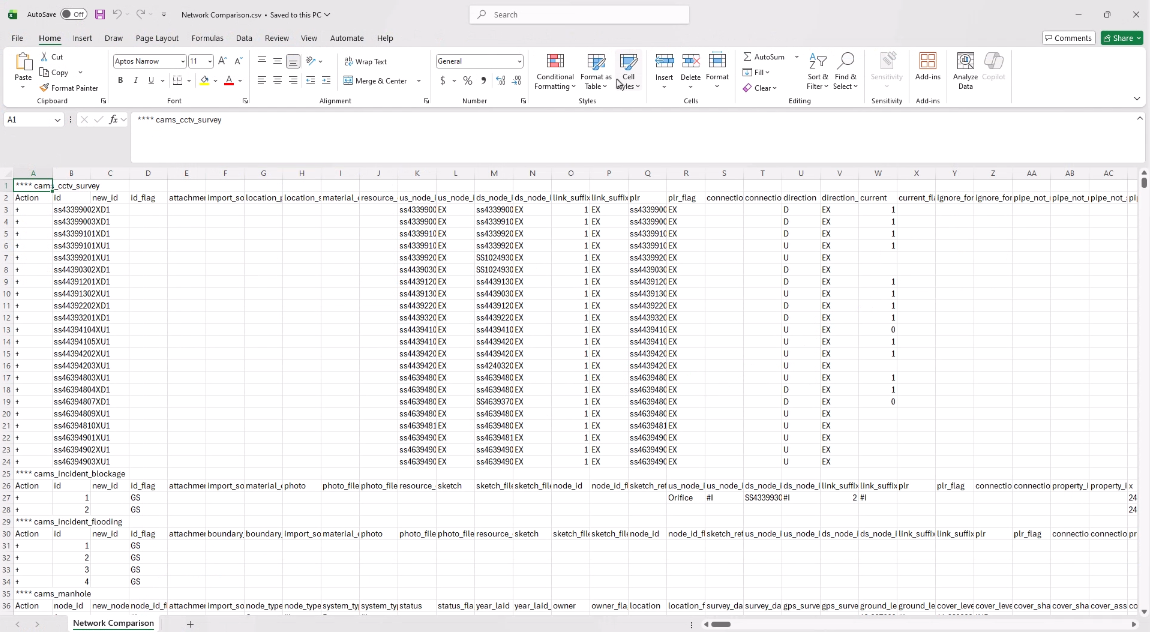Expand the fill color dropdown
Screen dimensions: 1150x632
pos(216,81)
